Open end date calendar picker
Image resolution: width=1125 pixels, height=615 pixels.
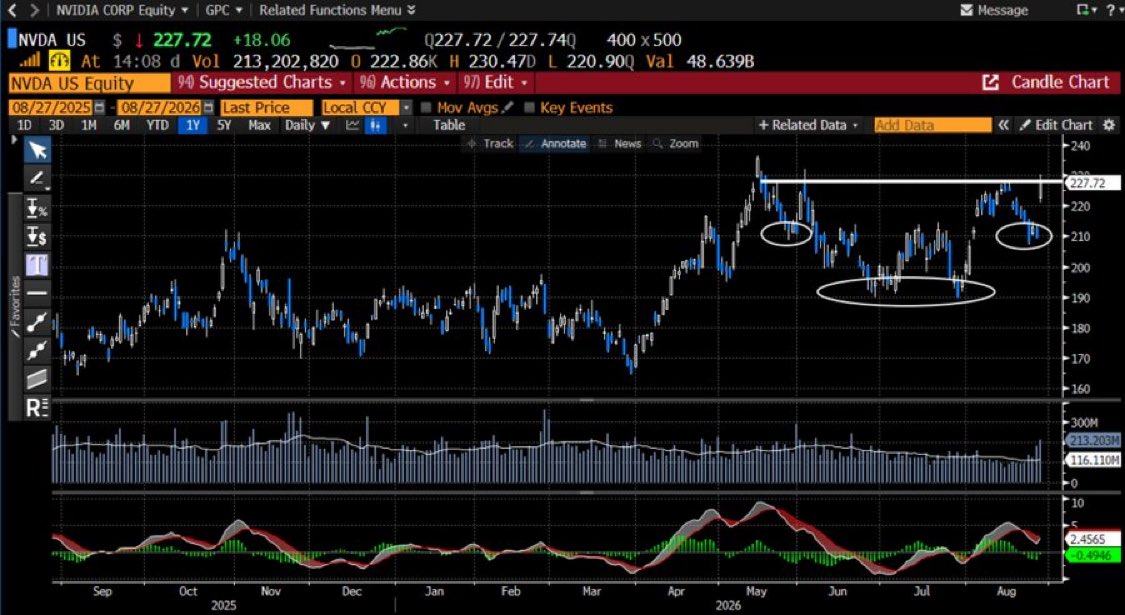(208, 108)
